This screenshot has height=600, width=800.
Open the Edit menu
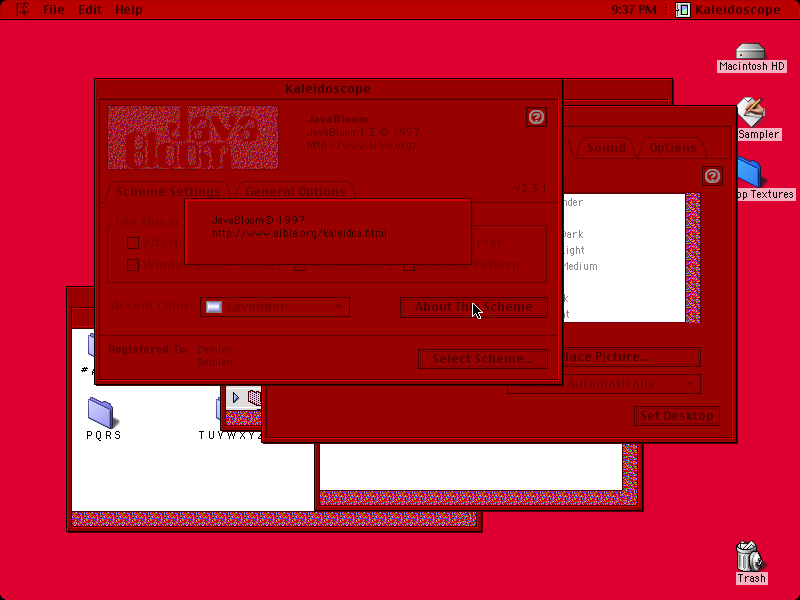pyautogui.click(x=90, y=10)
